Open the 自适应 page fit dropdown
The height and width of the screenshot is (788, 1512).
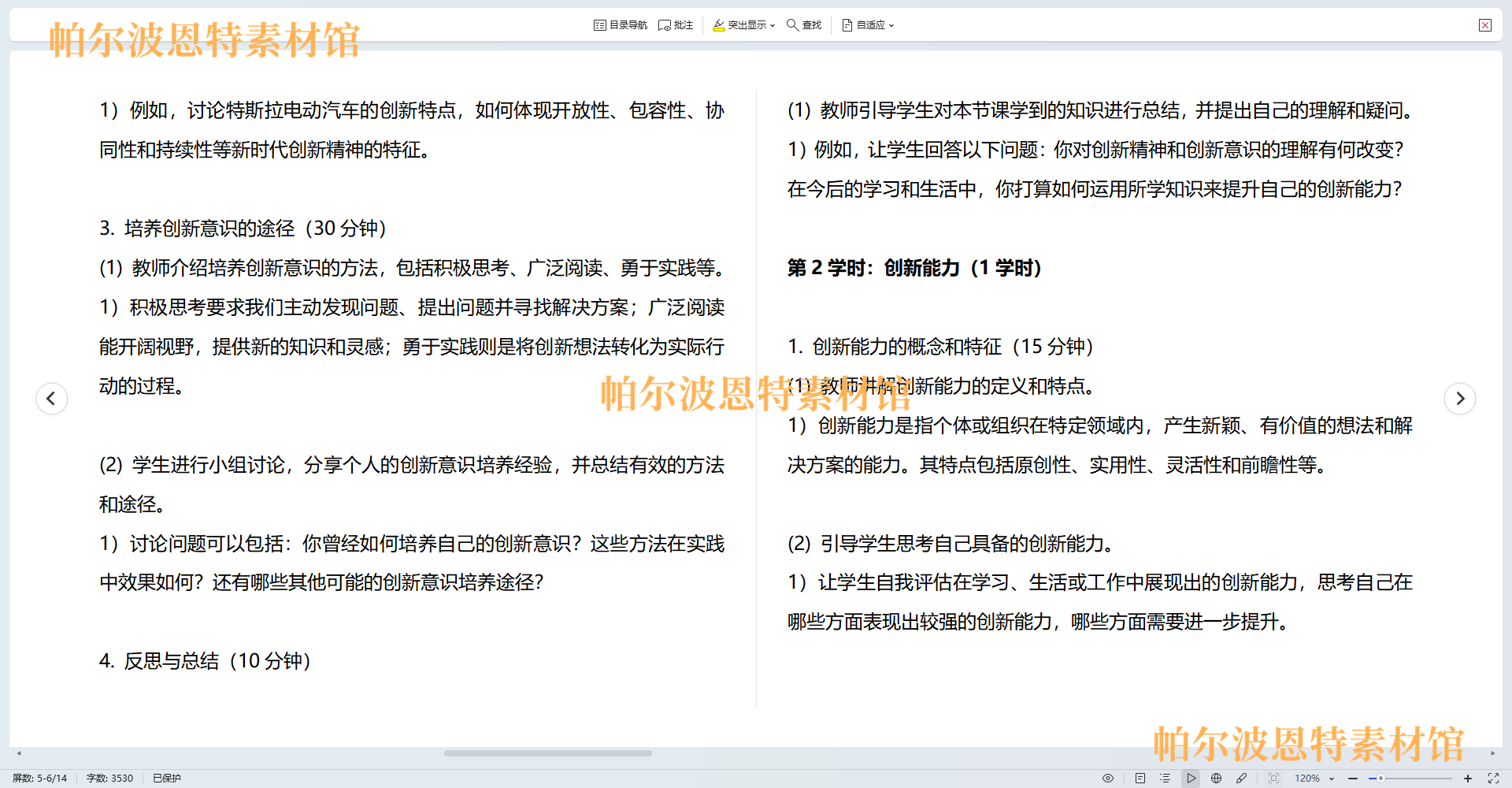(x=868, y=25)
